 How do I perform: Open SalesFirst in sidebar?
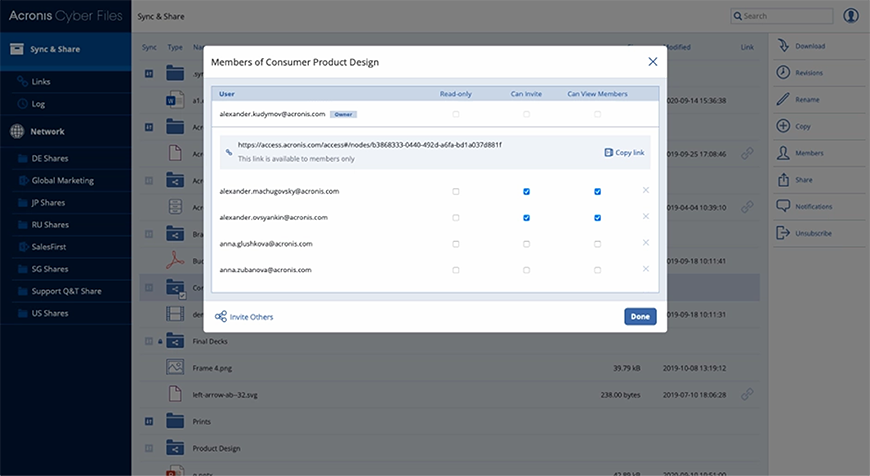(49, 247)
